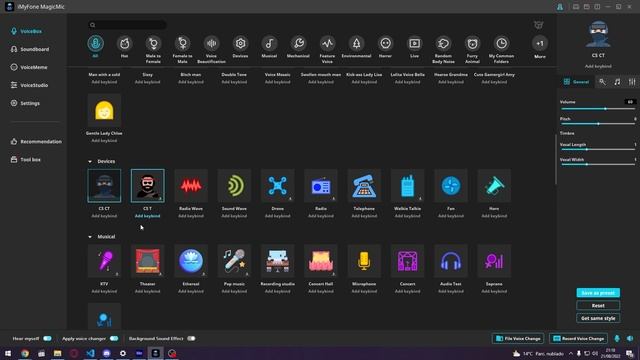Select the Concert Hall effect
The image size is (640, 360).
point(321,261)
